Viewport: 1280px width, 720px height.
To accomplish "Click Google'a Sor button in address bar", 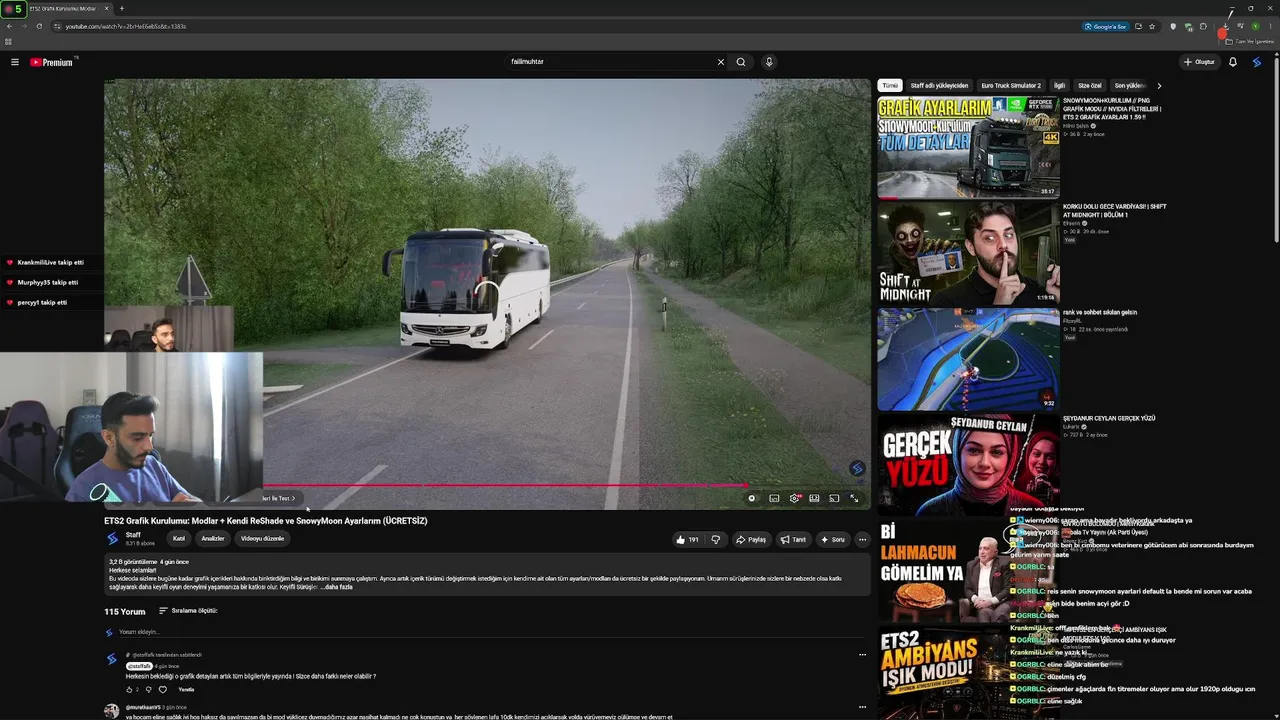I will point(1105,26).
